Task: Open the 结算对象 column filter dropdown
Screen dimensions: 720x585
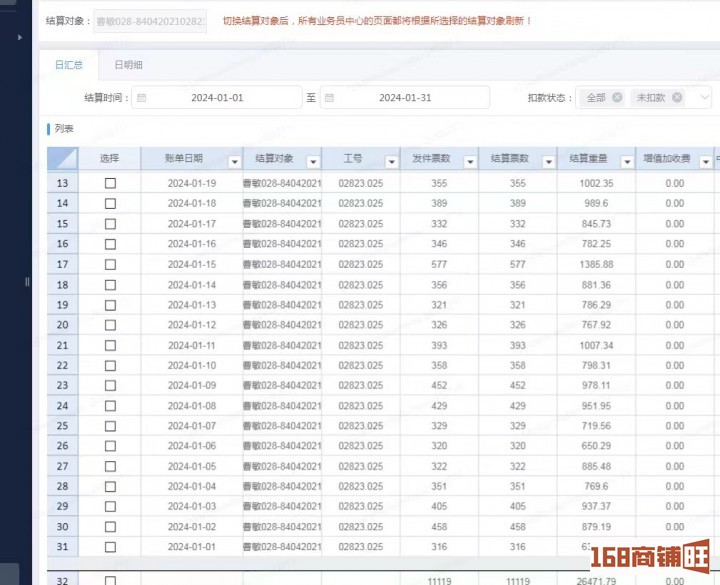Action: [313, 161]
